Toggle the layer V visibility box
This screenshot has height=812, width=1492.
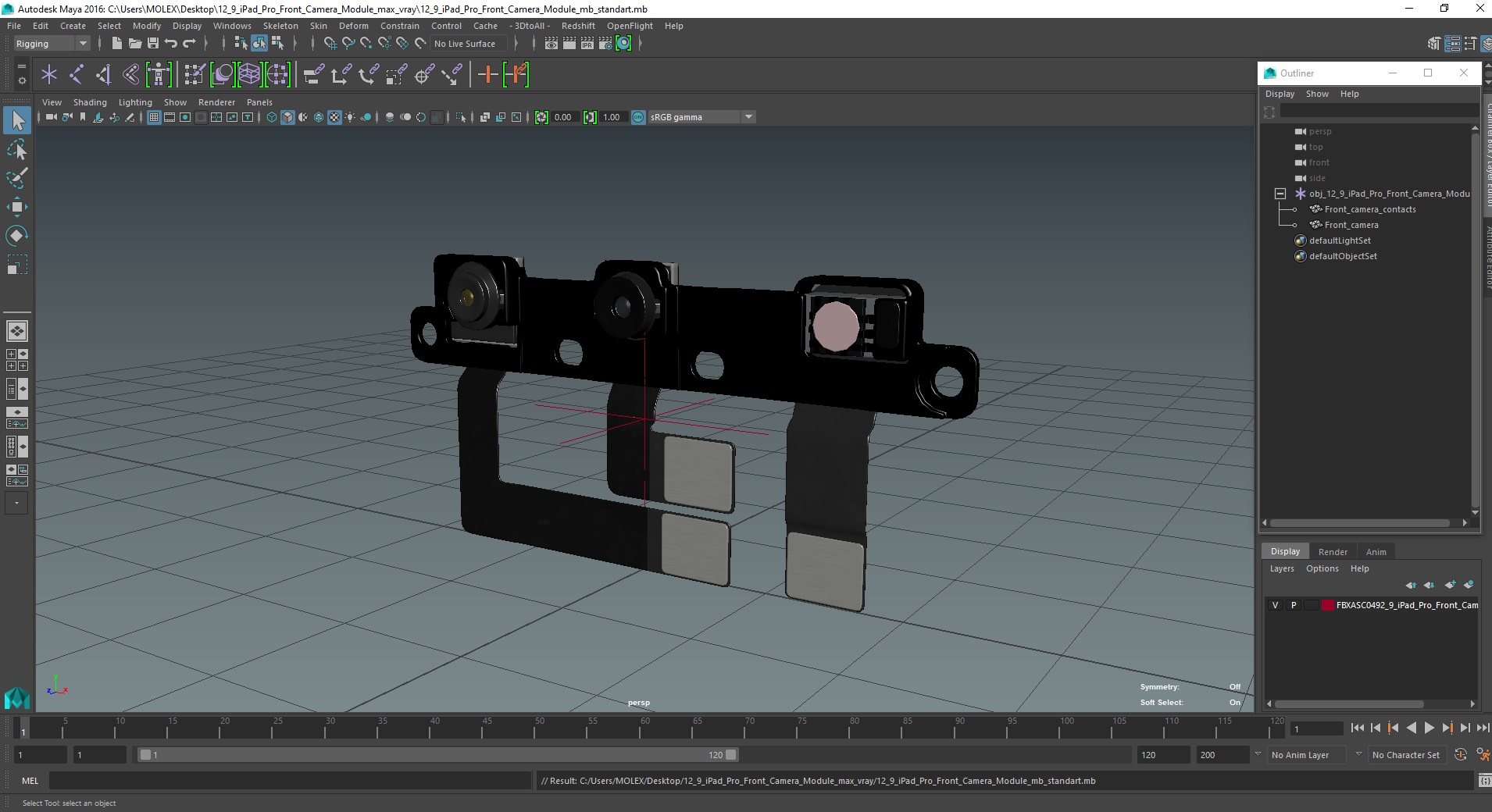[1276, 605]
